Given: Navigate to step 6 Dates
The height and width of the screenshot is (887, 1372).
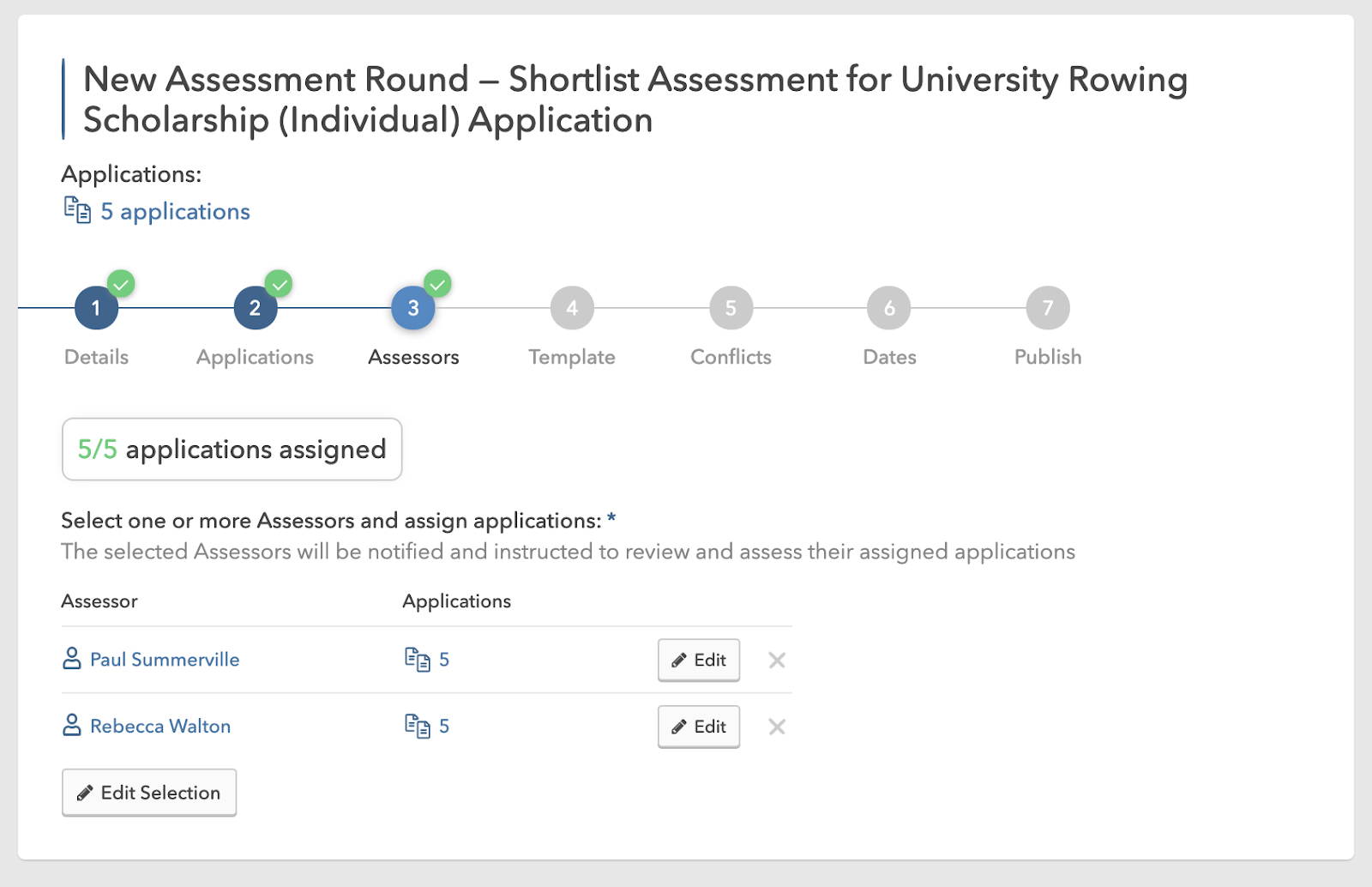Looking at the screenshot, I should point(889,309).
